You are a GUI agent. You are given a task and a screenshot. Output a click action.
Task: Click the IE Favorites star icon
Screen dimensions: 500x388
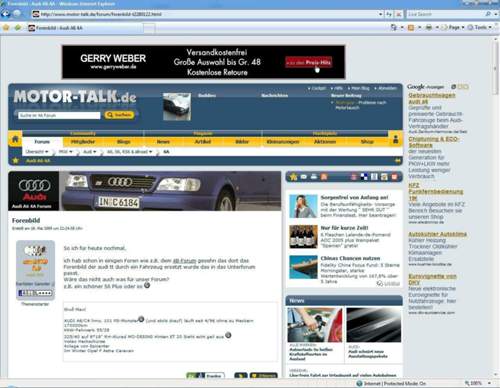tap(6, 27)
